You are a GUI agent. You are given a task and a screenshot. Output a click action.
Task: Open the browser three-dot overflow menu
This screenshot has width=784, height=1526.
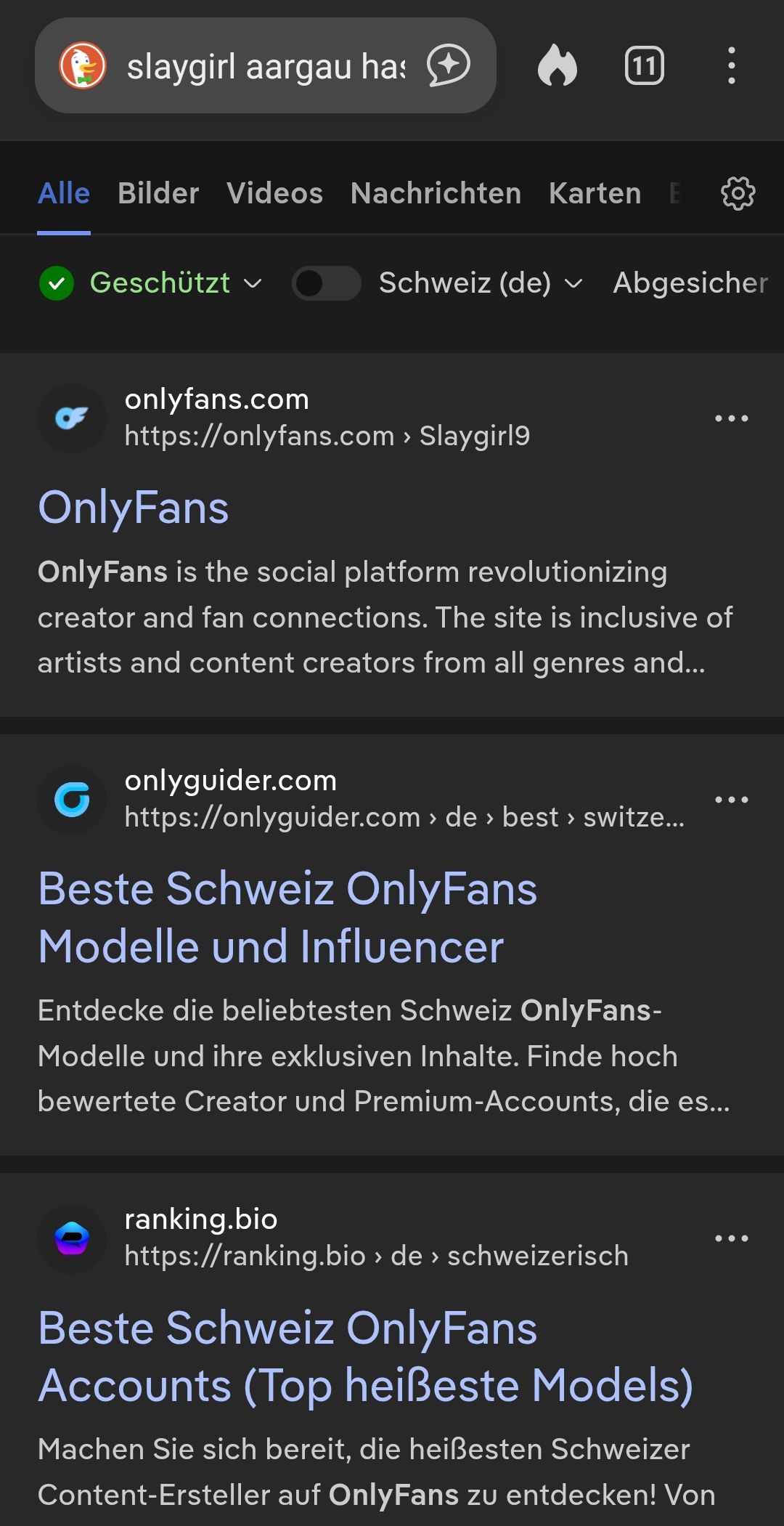point(731,66)
